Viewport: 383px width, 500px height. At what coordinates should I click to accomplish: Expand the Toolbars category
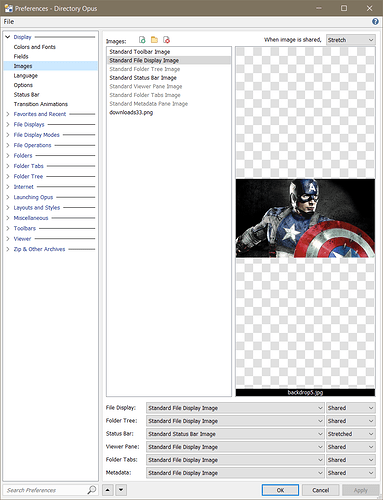pos(8,228)
